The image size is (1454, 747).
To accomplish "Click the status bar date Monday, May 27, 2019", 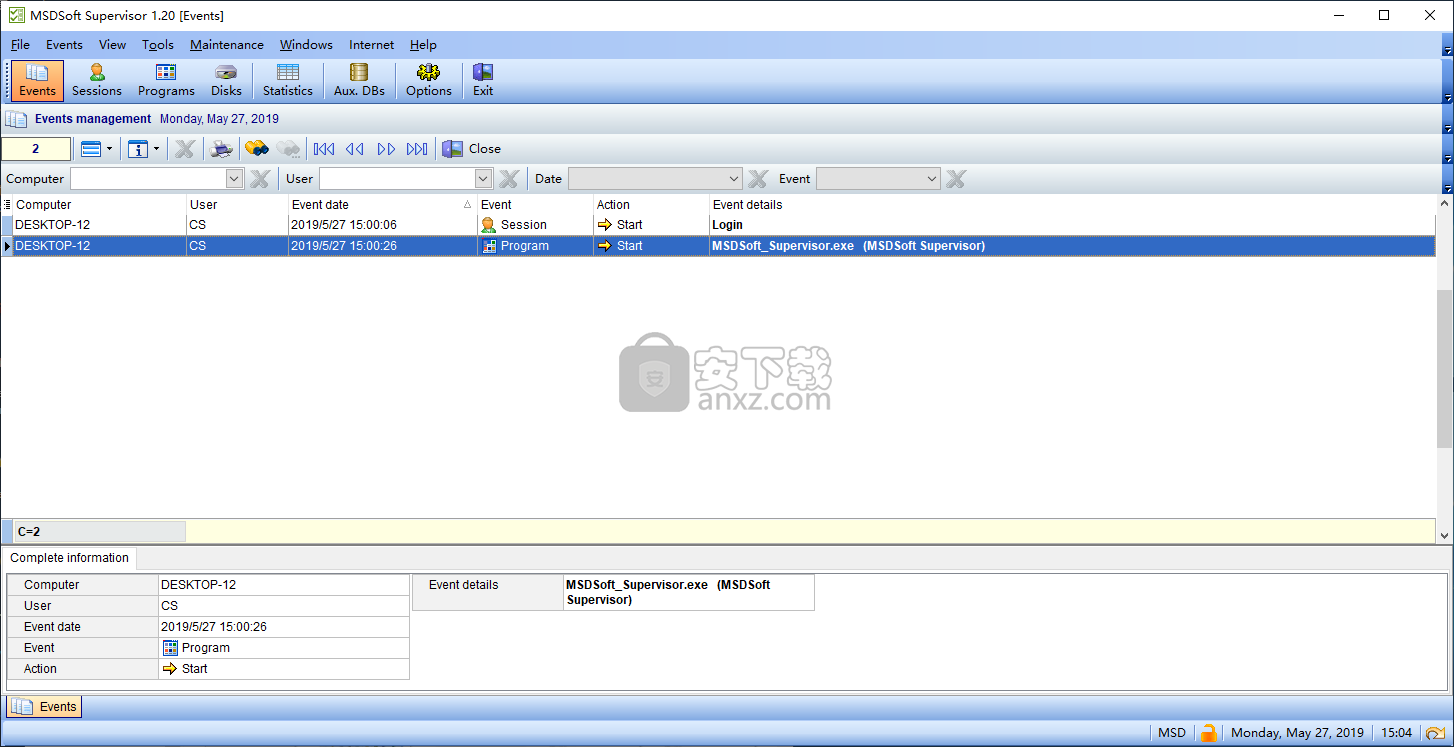I will (1297, 733).
